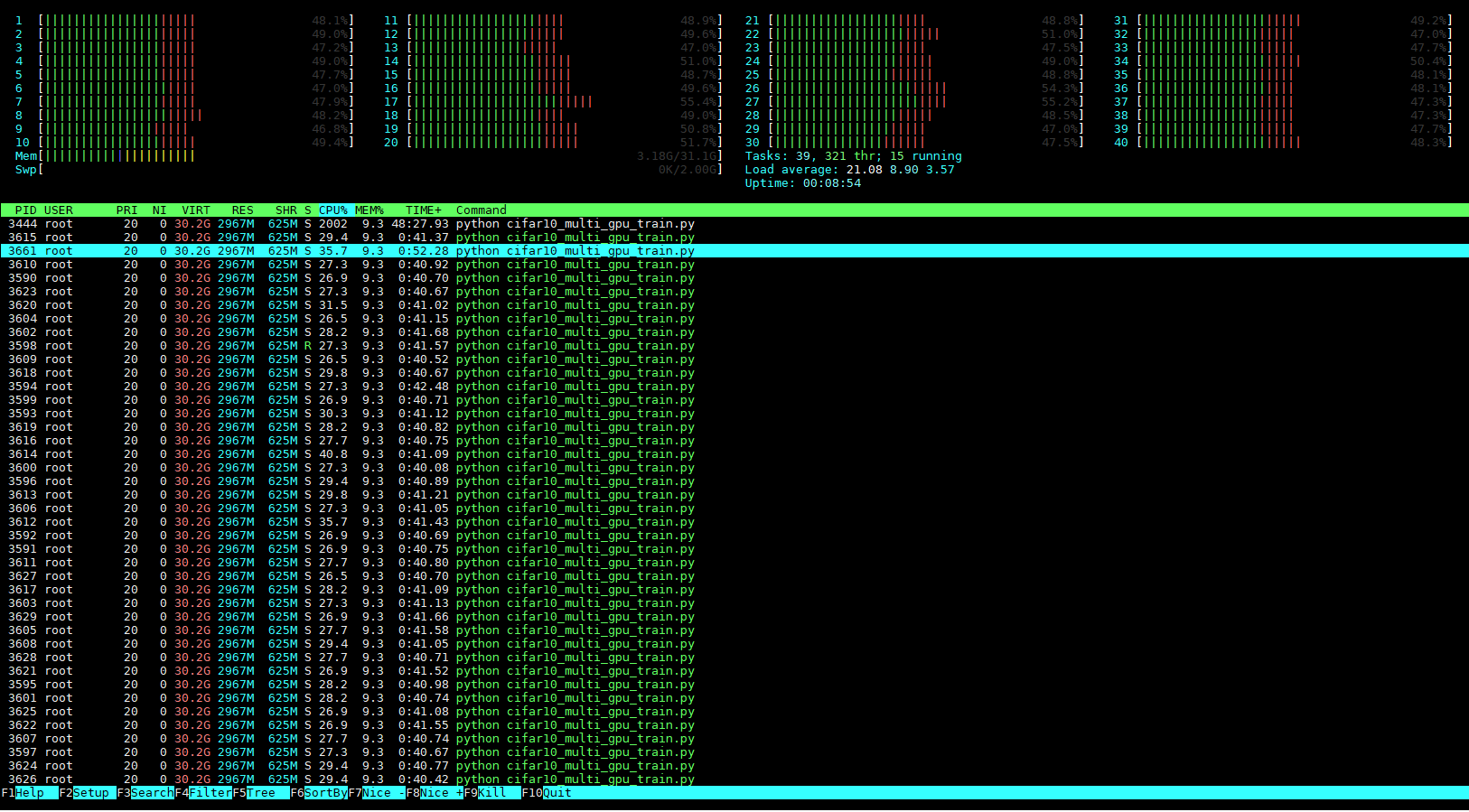This screenshot has height=812, width=1469.
Task: Select the process row with PID 3612
Action: point(734,522)
